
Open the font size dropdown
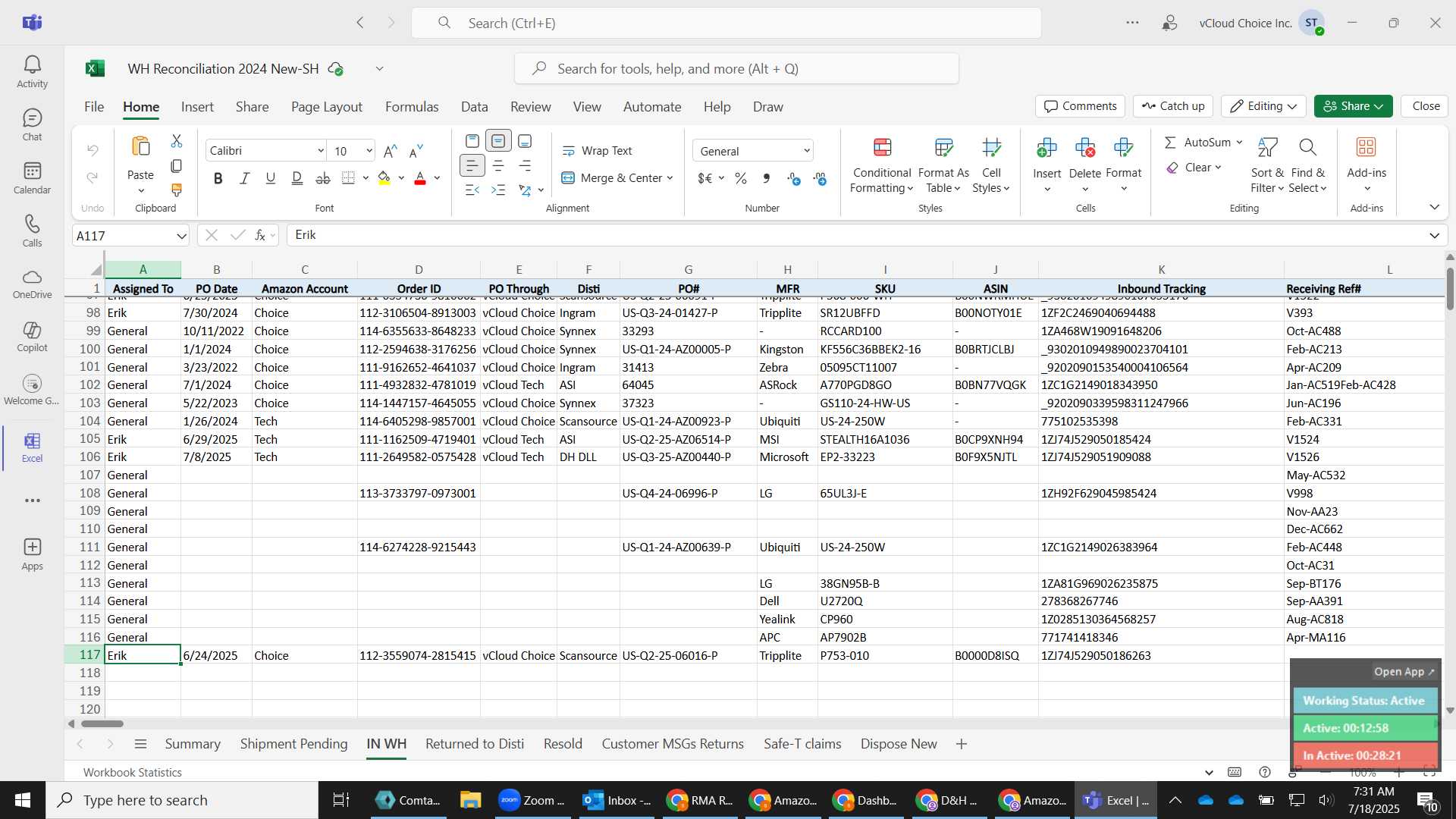coord(369,151)
